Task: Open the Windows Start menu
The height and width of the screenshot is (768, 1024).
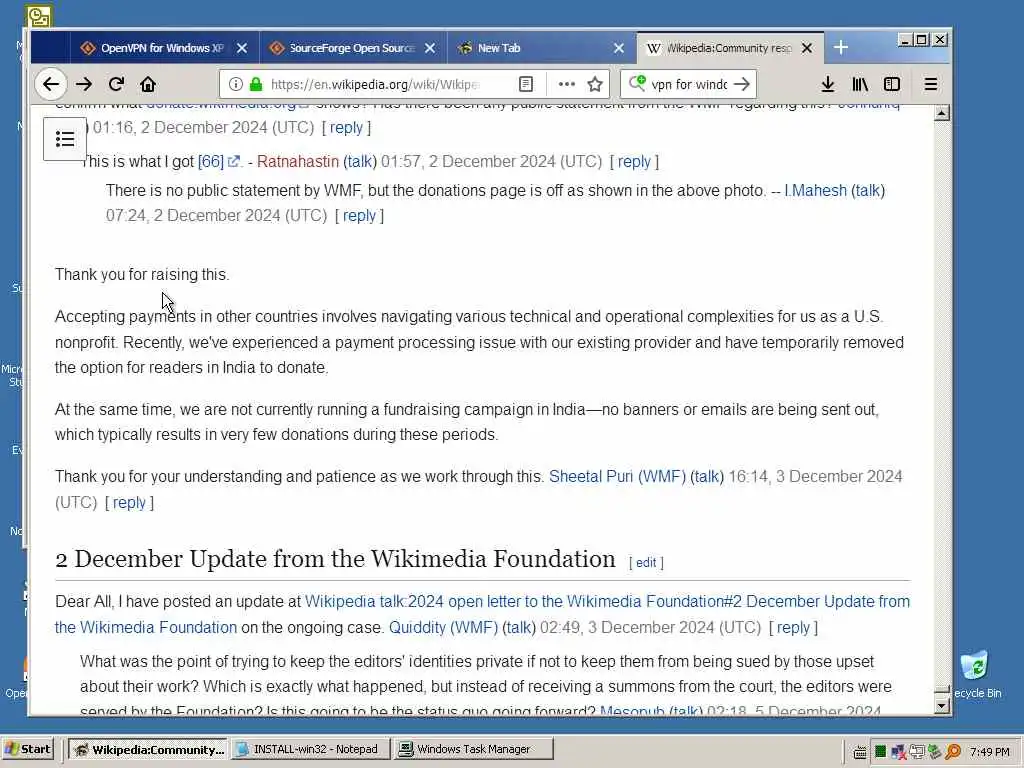Action: (27, 749)
